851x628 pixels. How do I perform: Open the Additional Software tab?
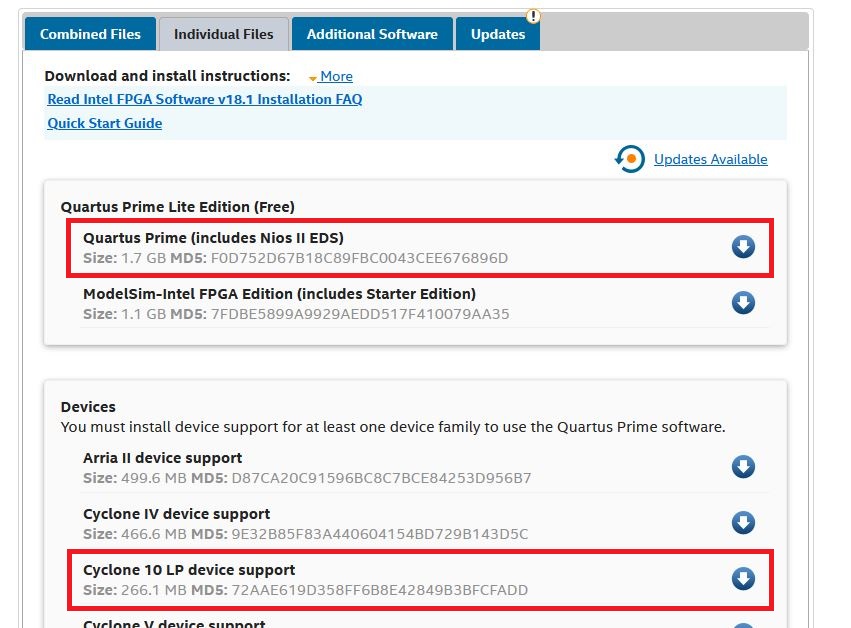click(x=372, y=34)
